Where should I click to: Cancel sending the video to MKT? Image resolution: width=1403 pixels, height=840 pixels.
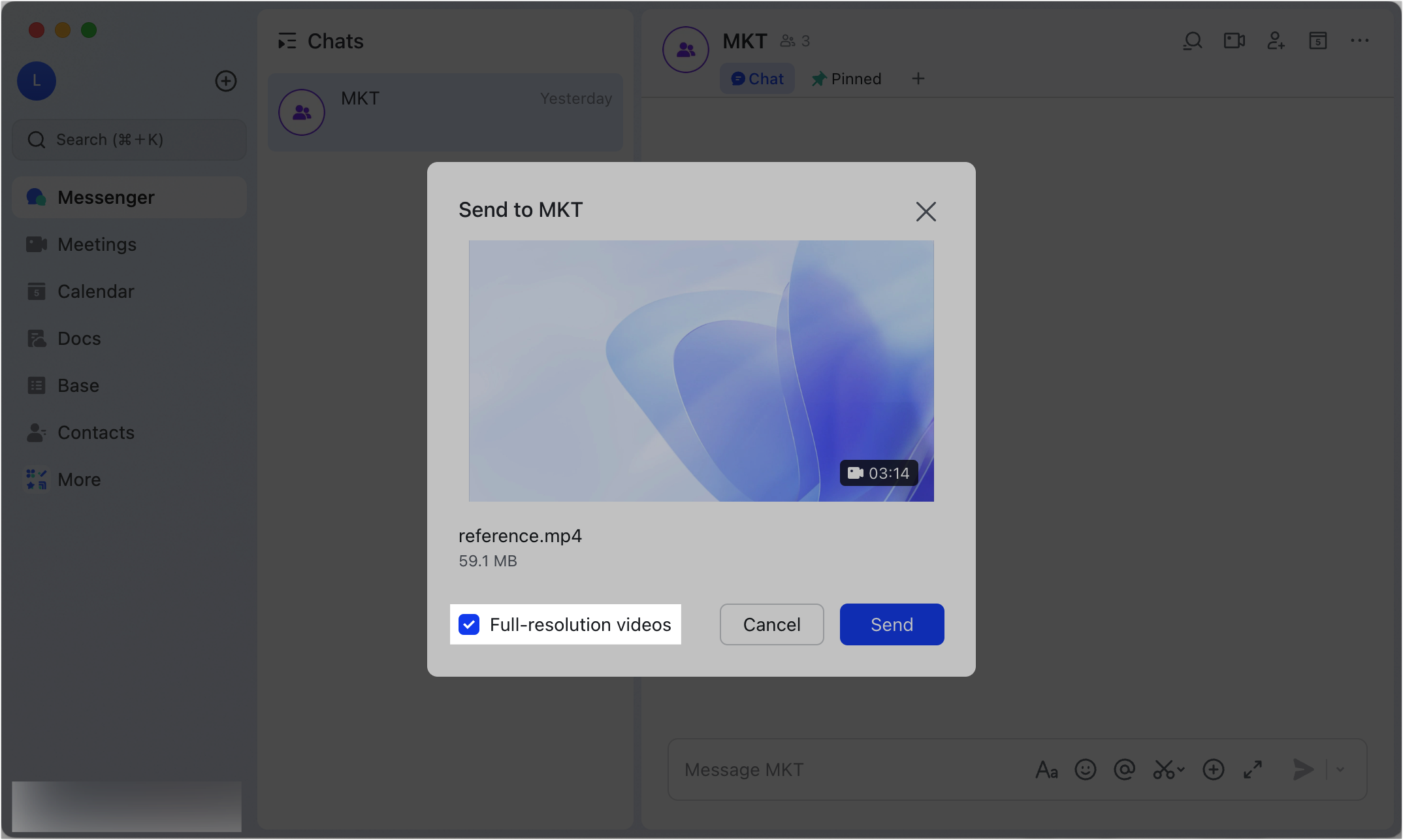771,624
